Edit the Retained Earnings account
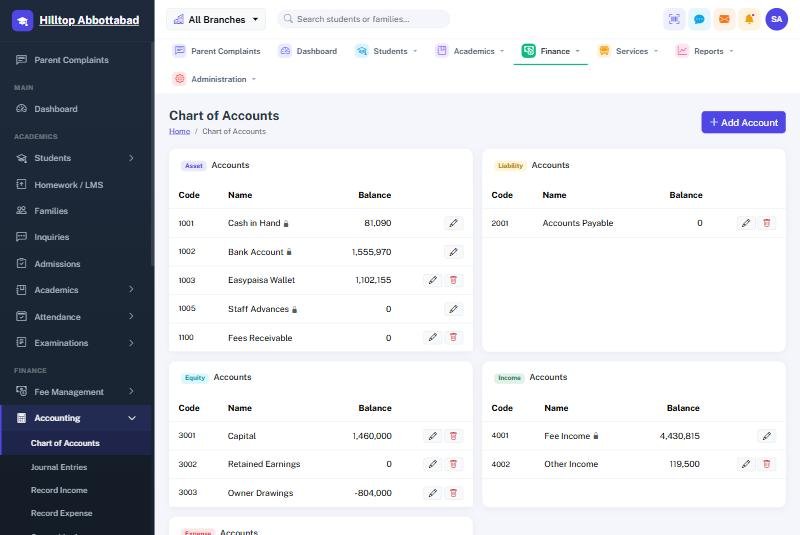The image size is (800, 535). pyautogui.click(x=433, y=464)
